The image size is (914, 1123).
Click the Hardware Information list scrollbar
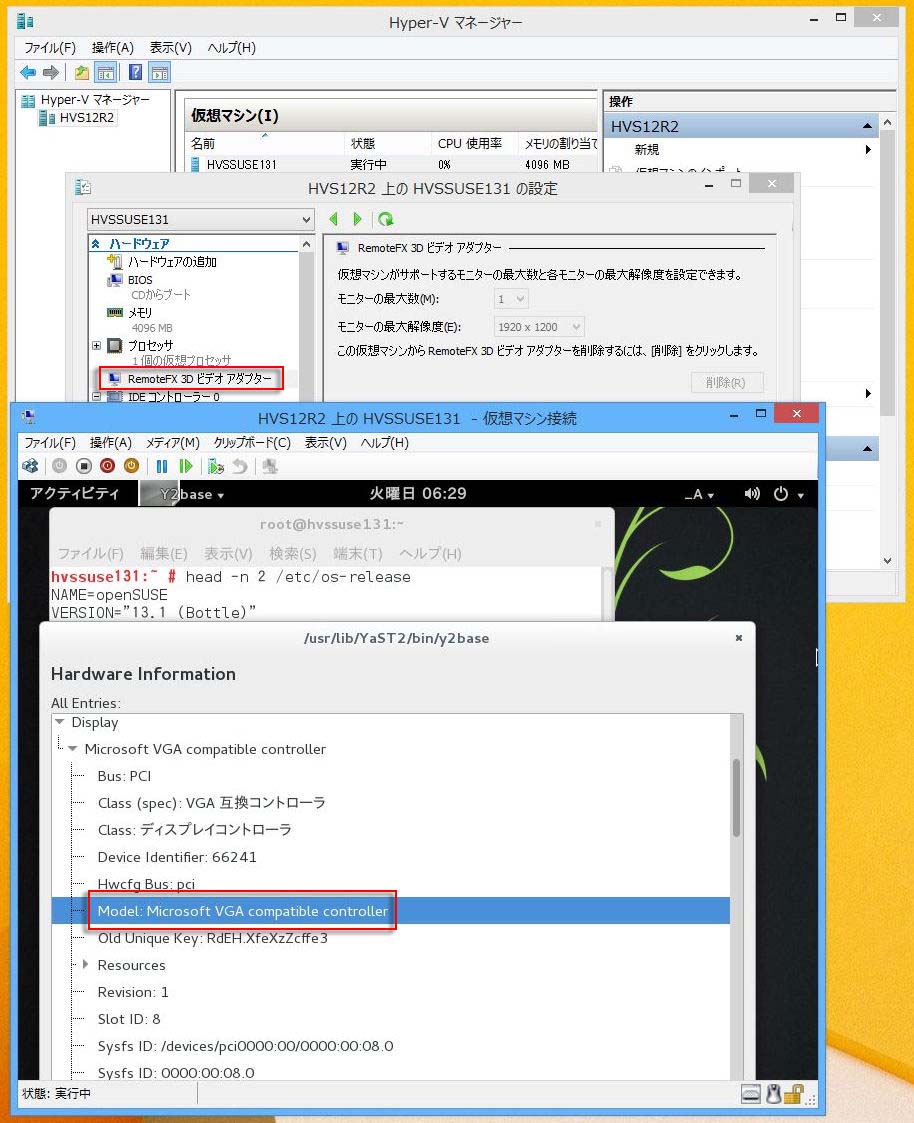click(x=736, y=798)
